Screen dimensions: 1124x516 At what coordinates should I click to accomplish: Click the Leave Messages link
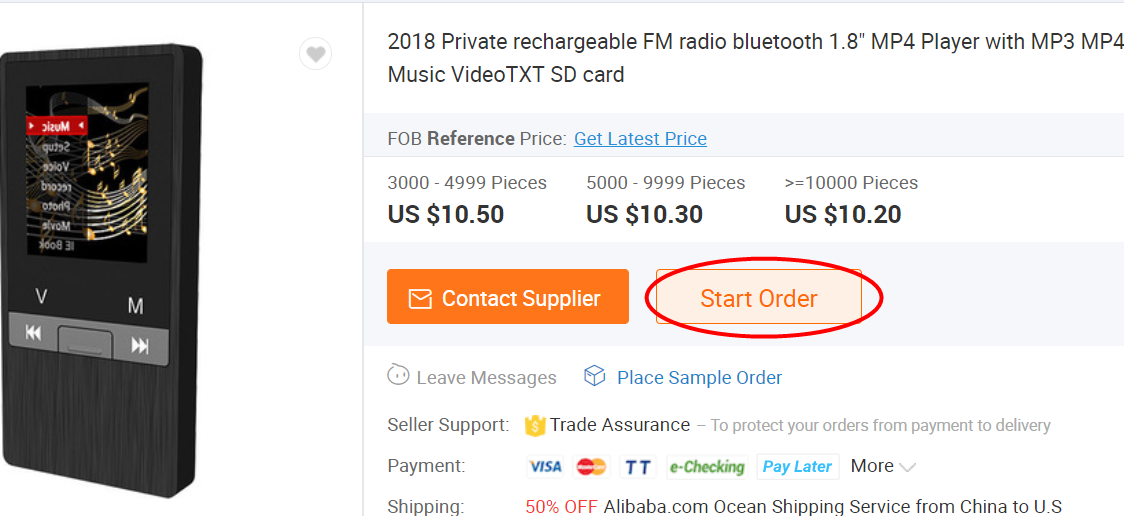point(486,377)
